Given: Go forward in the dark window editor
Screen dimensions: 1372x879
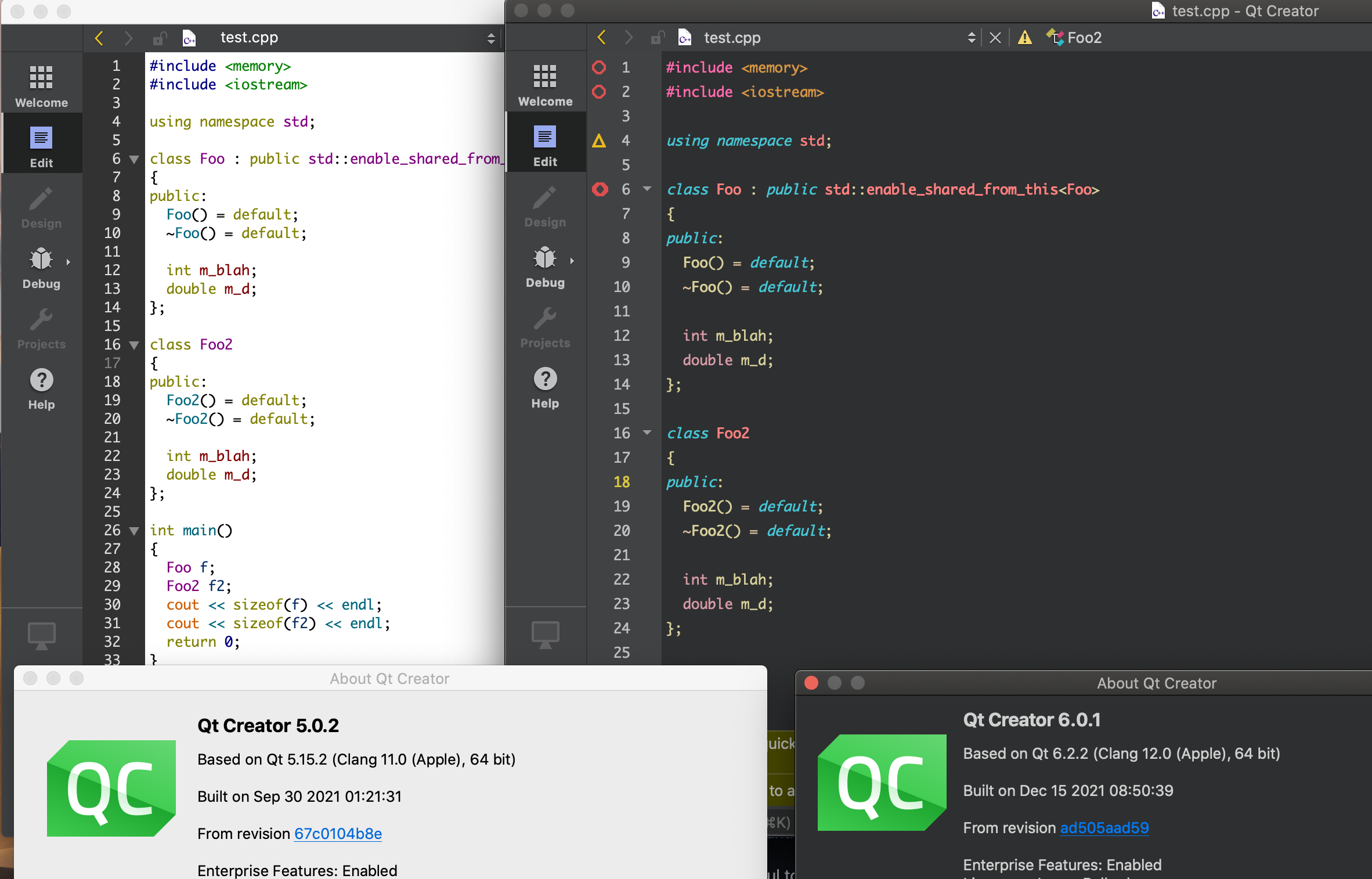Looking at the screenshot, I should pos(629,38).
